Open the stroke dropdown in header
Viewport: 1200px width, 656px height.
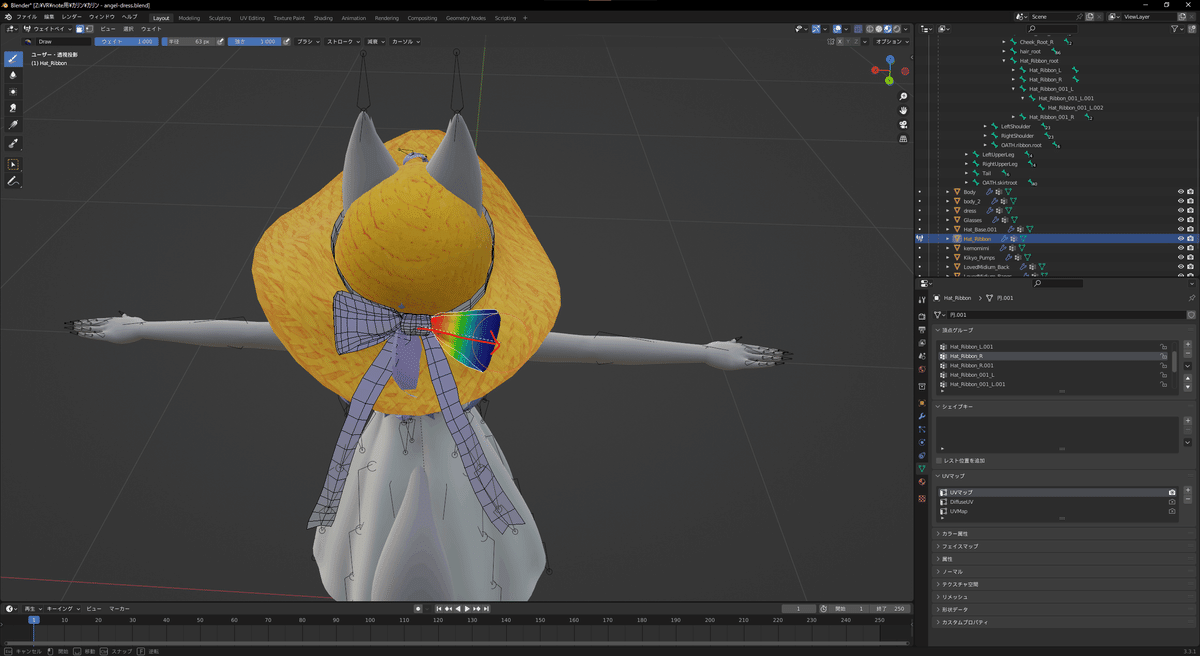coord(344,42)
